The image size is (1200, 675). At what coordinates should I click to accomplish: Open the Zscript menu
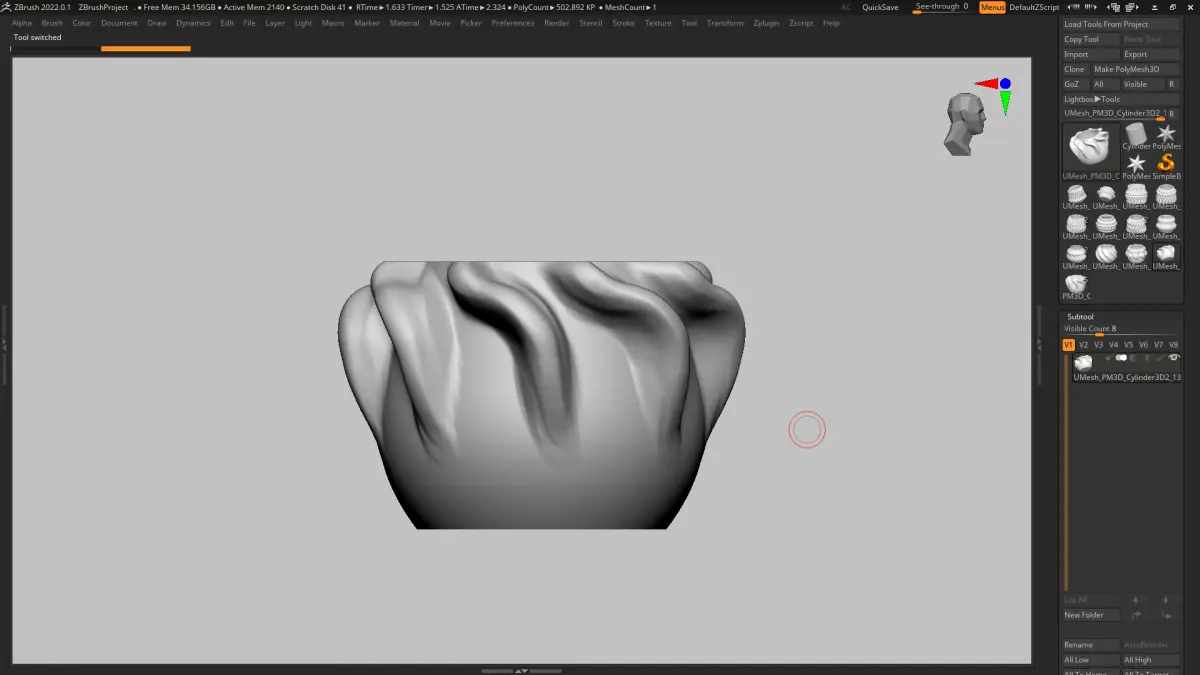[801, 23]
